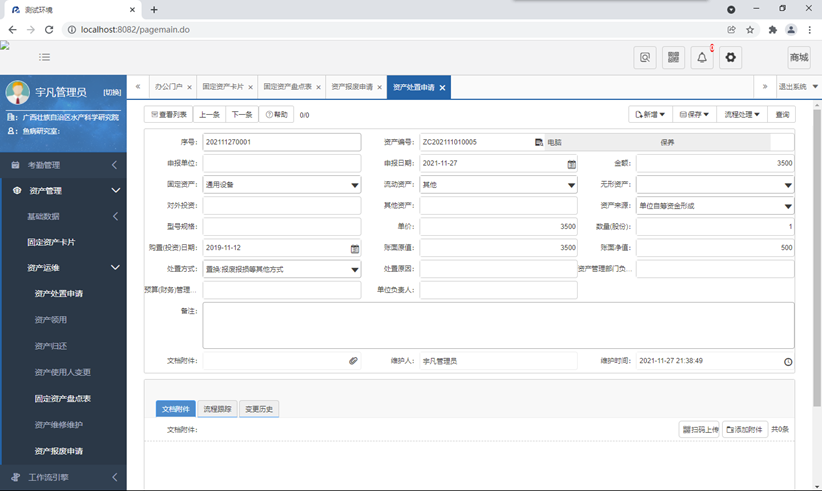Select 变更历史 bottom tab
Viewport: 822px width, 491px height.
click(259, 409)
